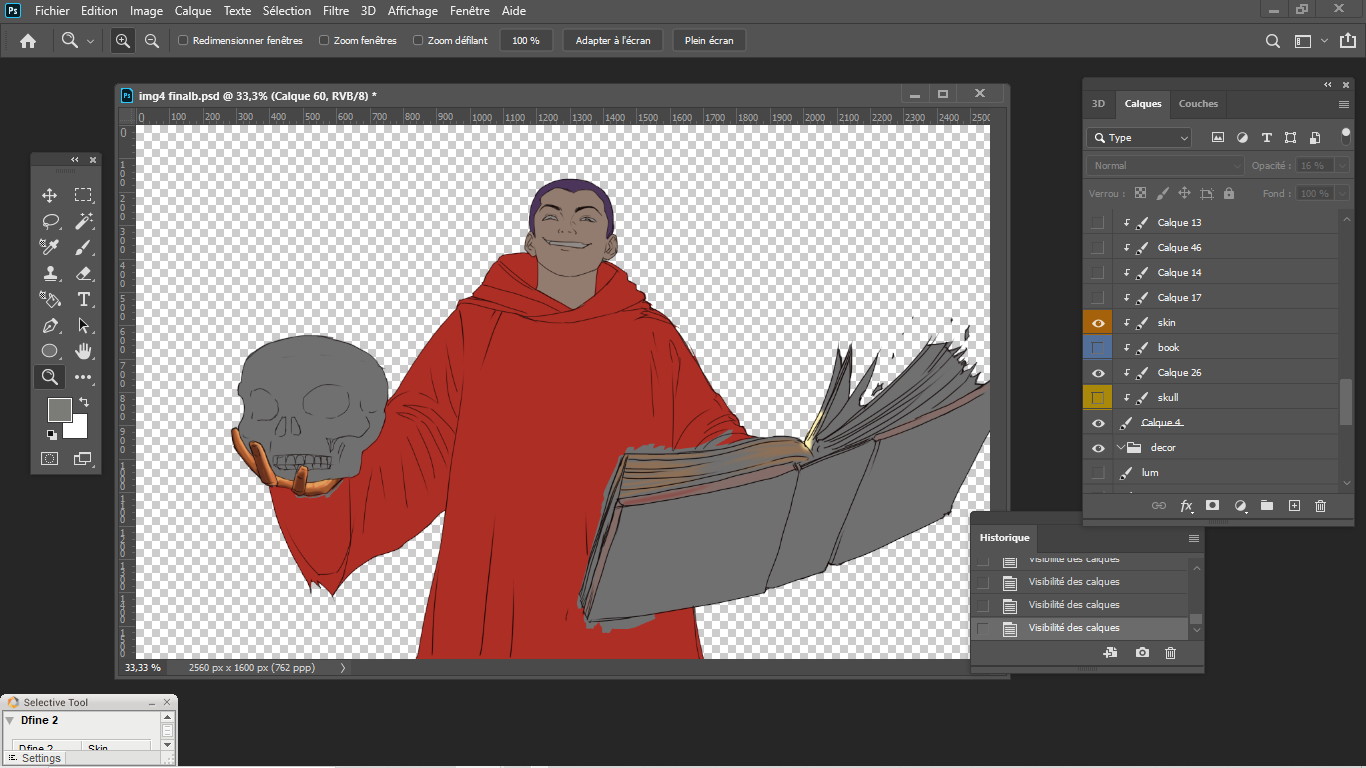This screenshot has height=768, width=1366.
Task: Select the Eraser tool
Action: [84, 273]
